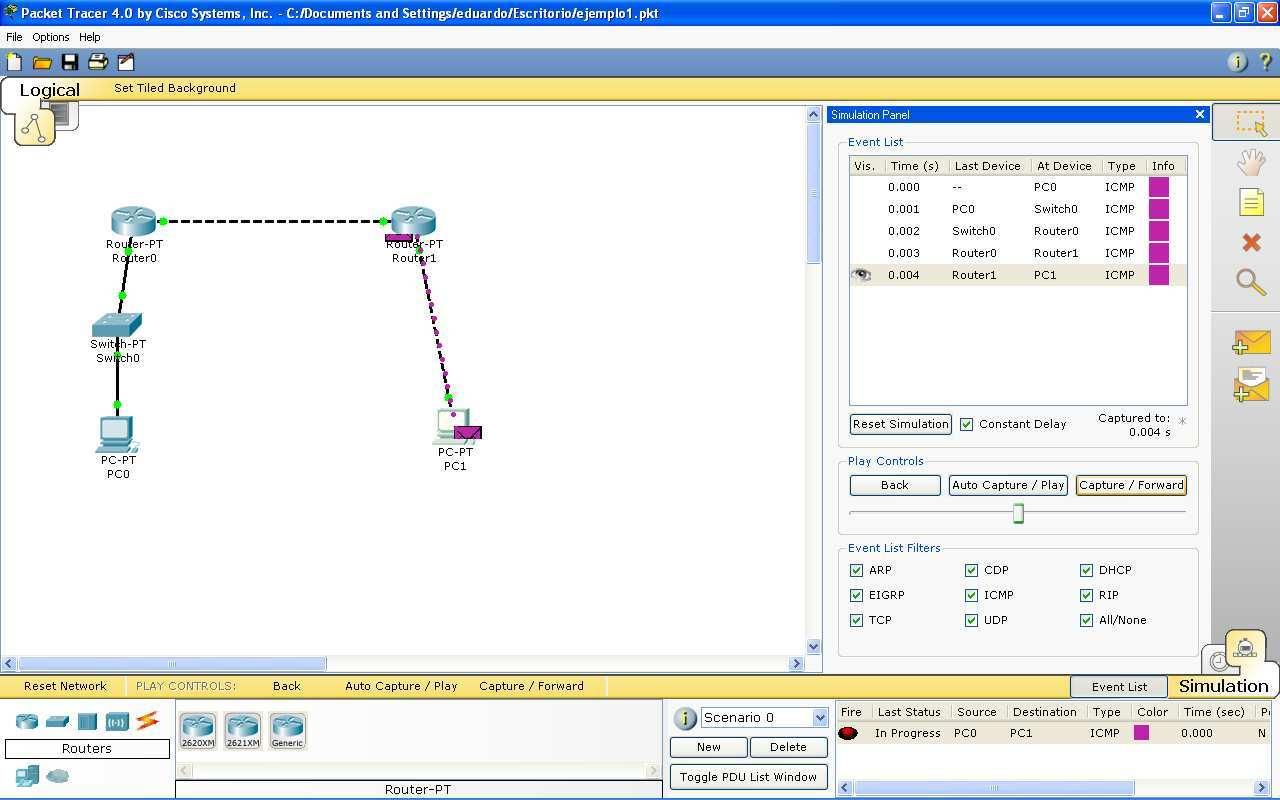Toggle the EIGRP filter checkbox
The height and width of the screenshot is (800, 1280).
(856, 595)
